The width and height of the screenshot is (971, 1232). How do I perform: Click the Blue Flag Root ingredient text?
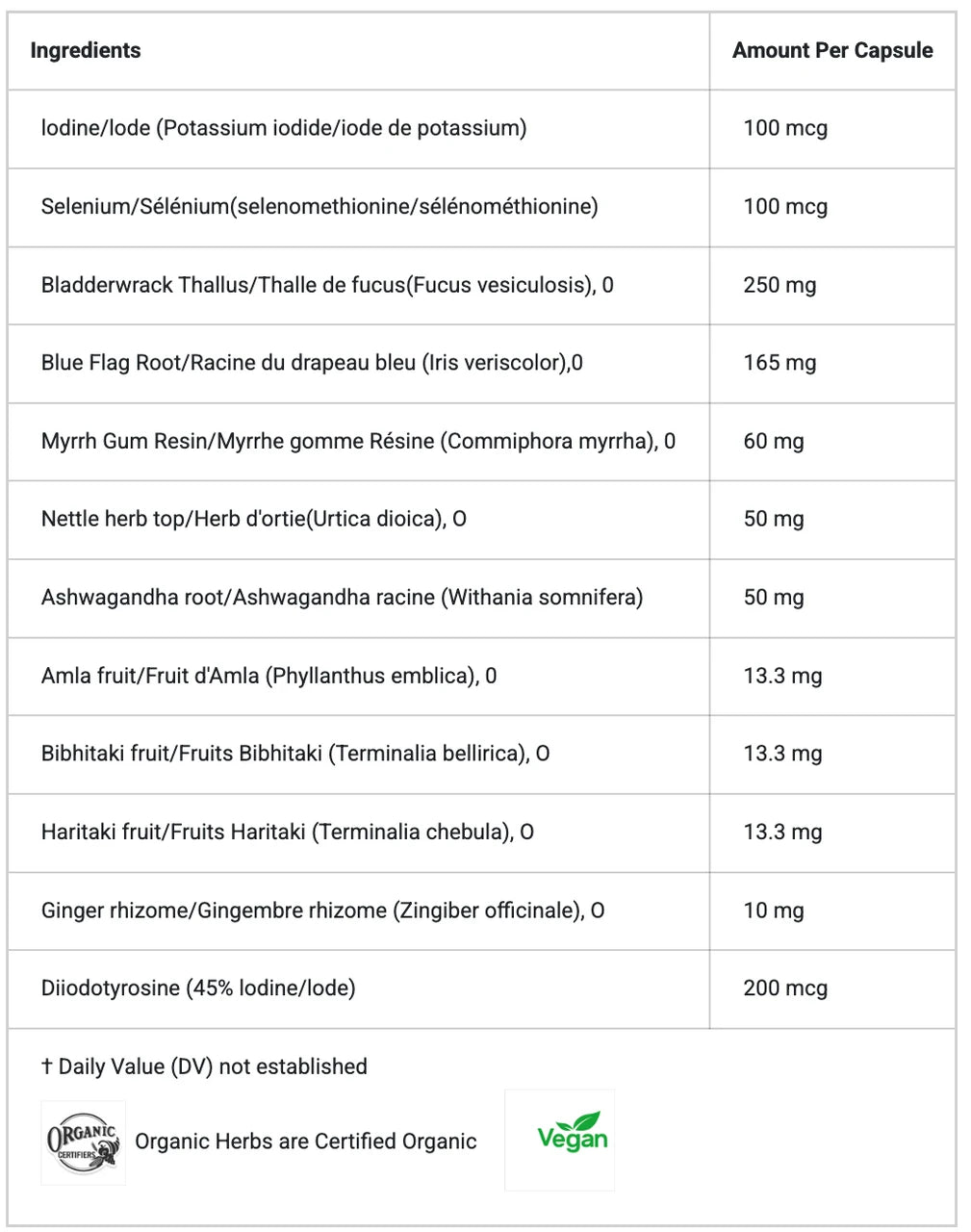point(312,363)
